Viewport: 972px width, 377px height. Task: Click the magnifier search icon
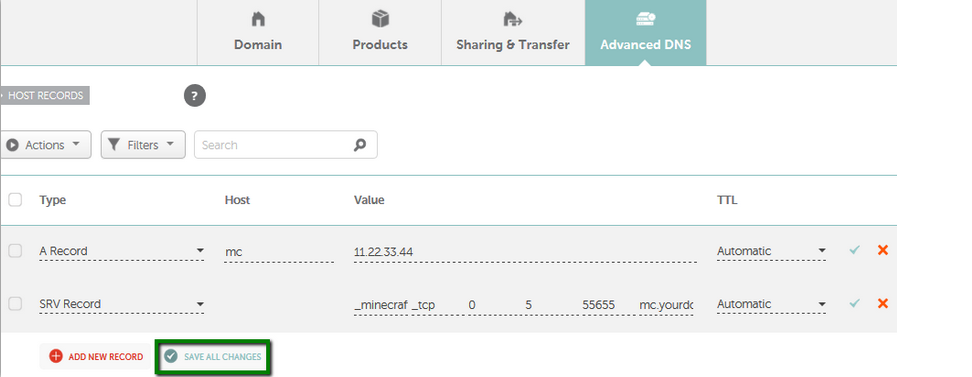[360, 145]
